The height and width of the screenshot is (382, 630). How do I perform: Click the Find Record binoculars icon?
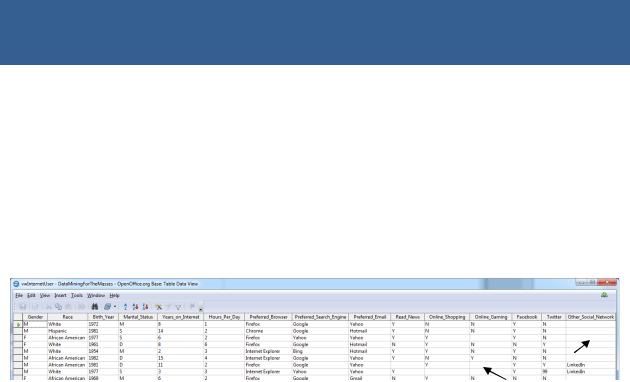[x=95, y=307]
